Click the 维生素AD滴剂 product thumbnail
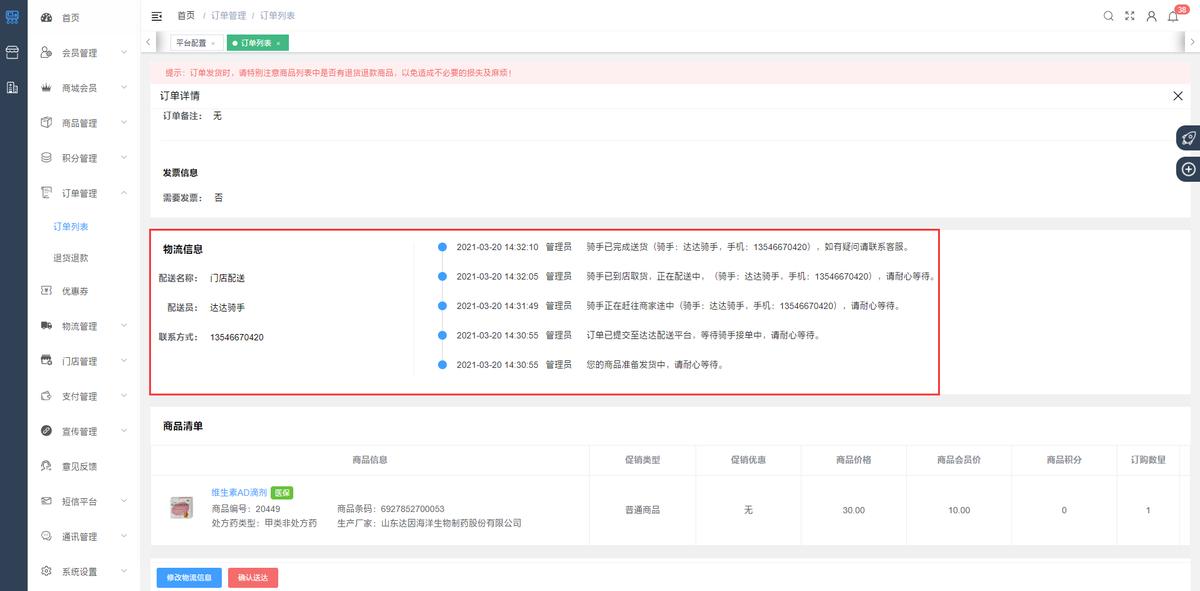 point(181,508)
